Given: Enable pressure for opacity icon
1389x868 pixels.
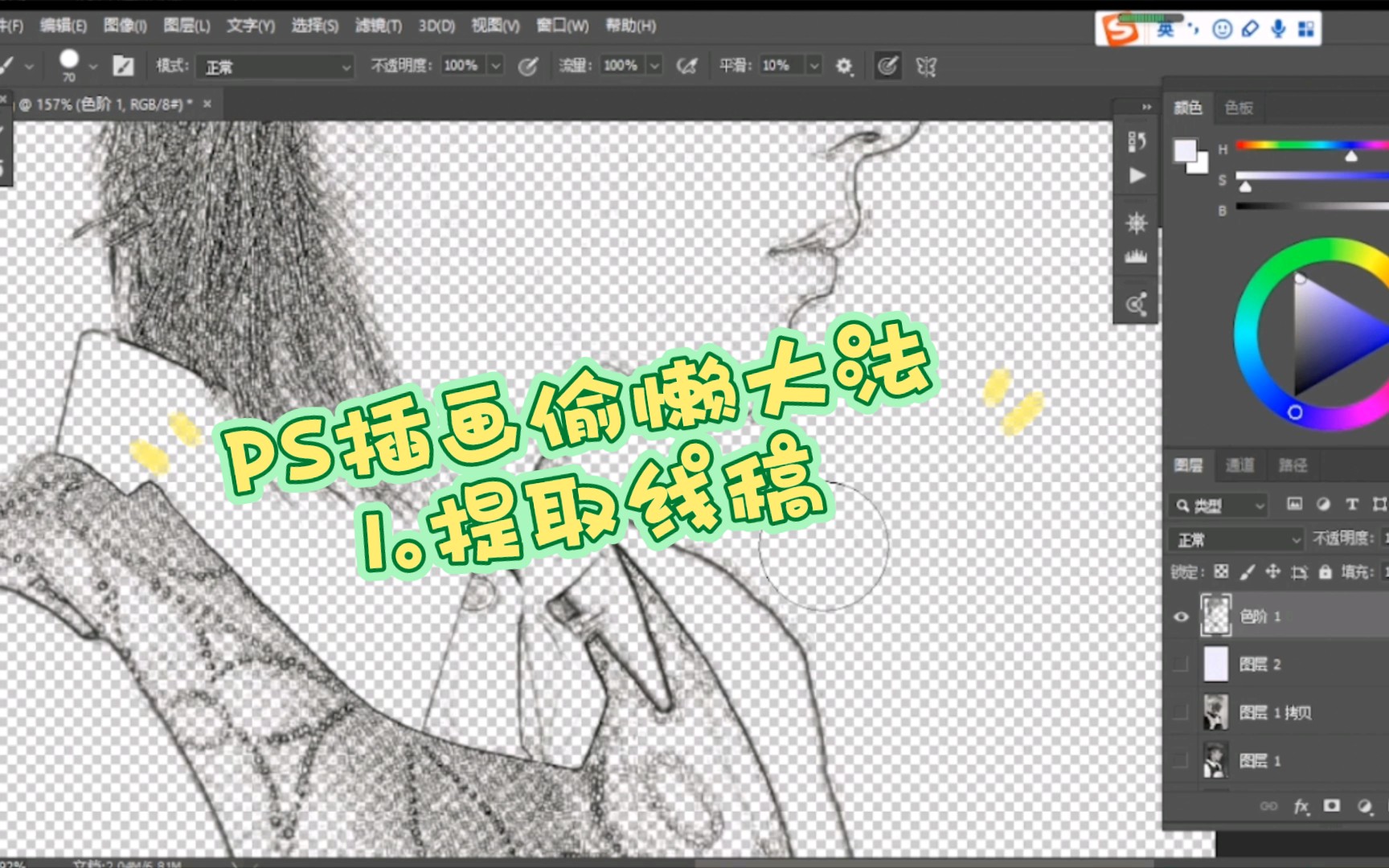Looking at the screenshot, I should (x=527, y=66).
